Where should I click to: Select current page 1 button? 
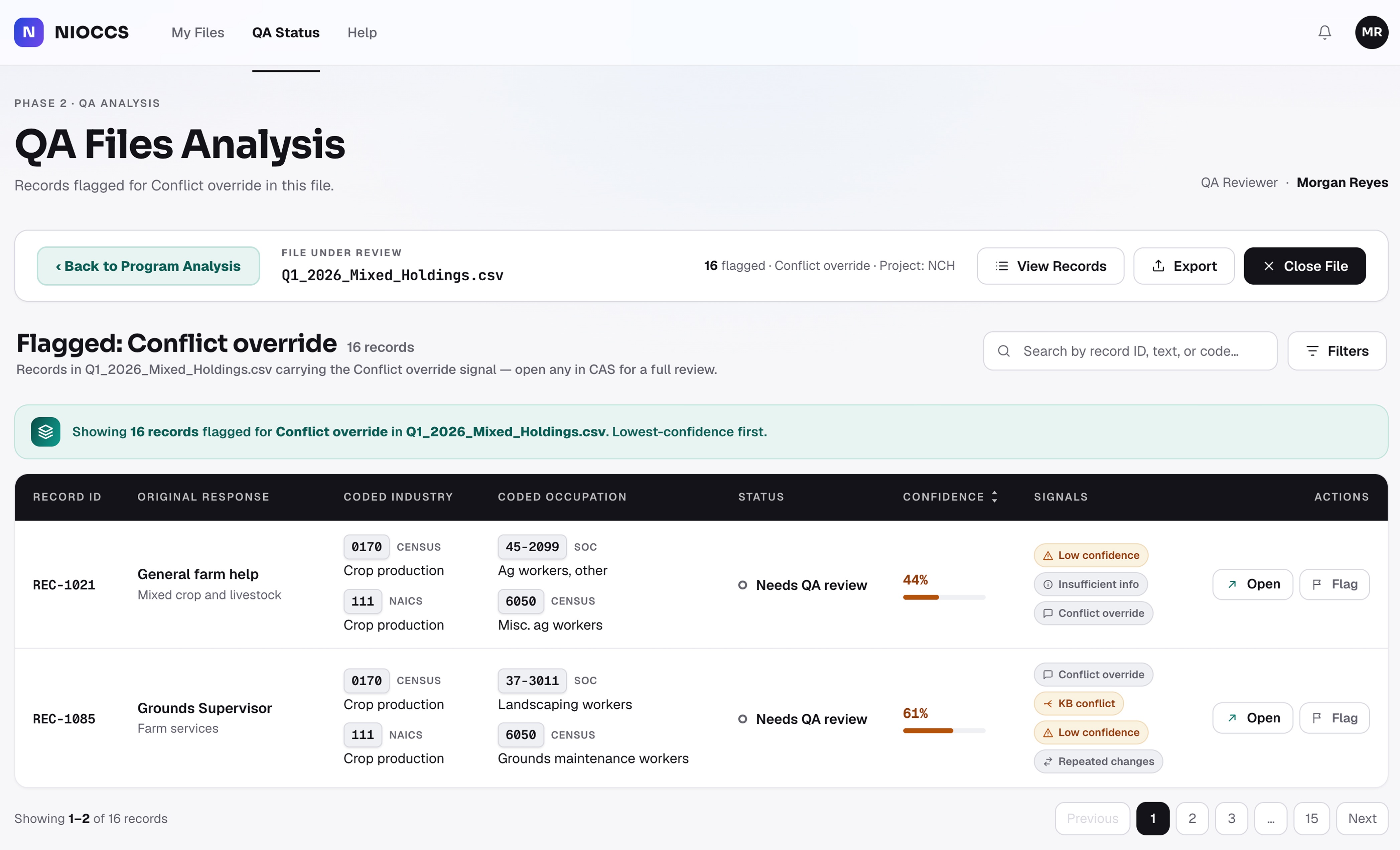pos(1152,818)
